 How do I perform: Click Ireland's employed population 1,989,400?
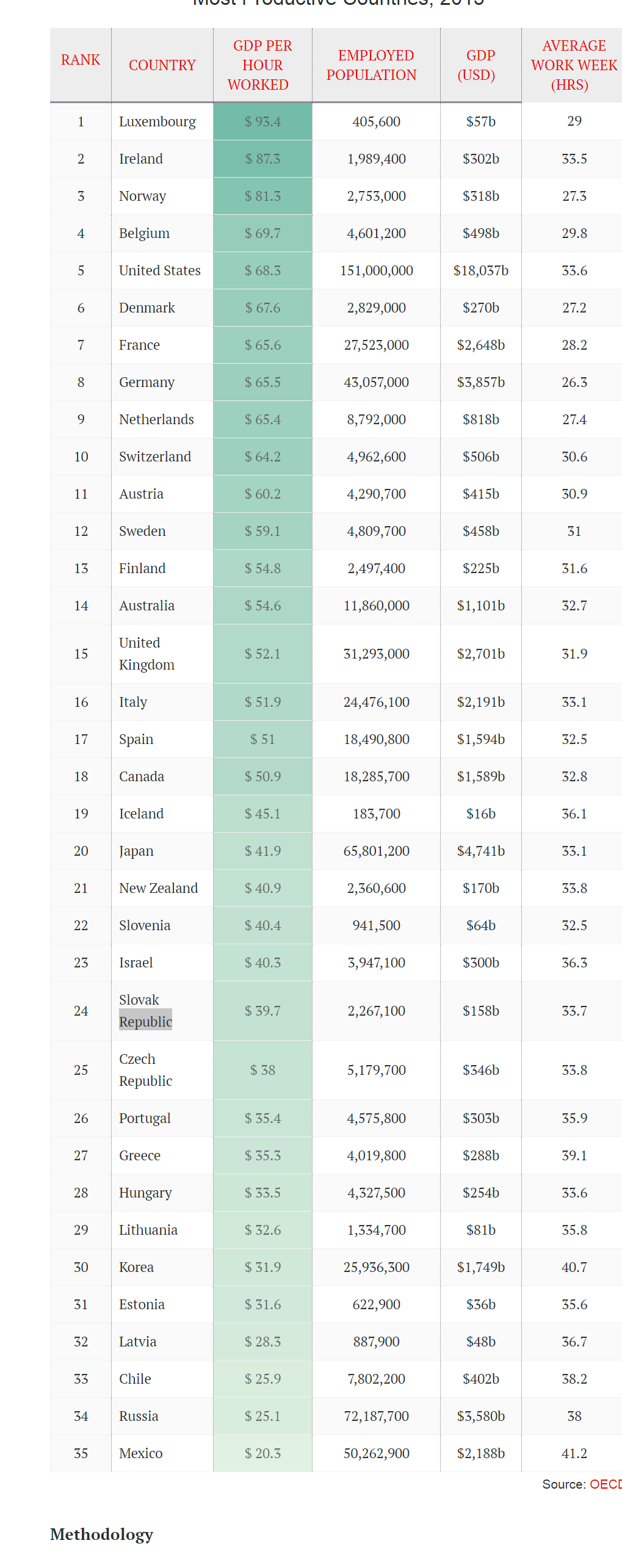tap(376, 159)
